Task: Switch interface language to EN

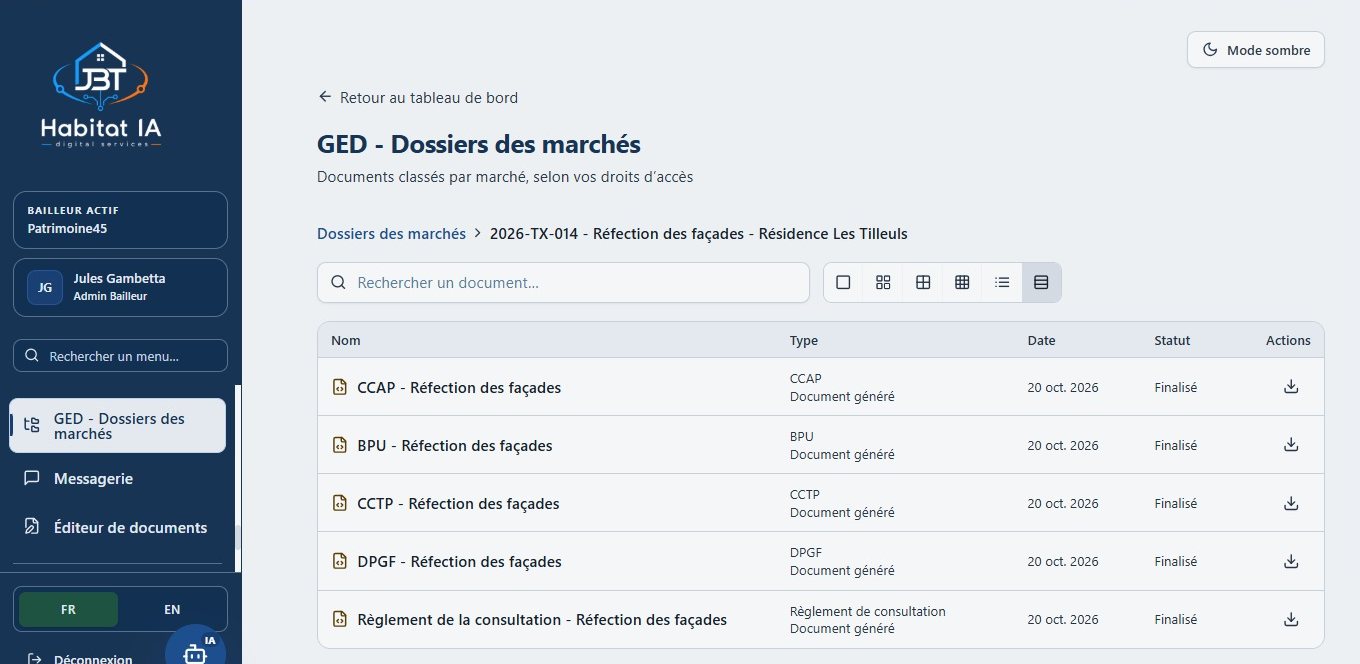Action: [x=172, y=609]
